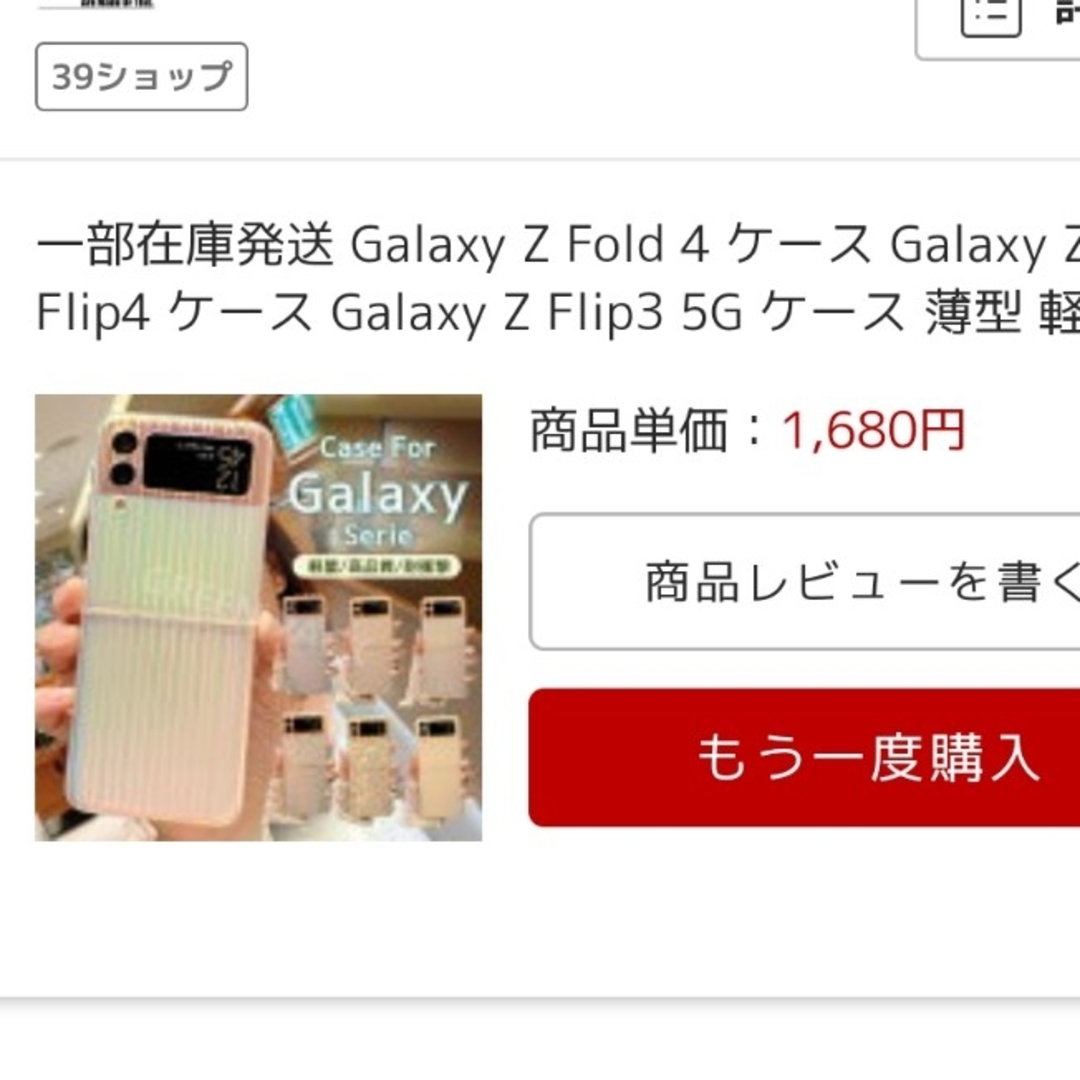Click 商品レビューを書く button
1080x1080 pixels.
pos(804,581)
